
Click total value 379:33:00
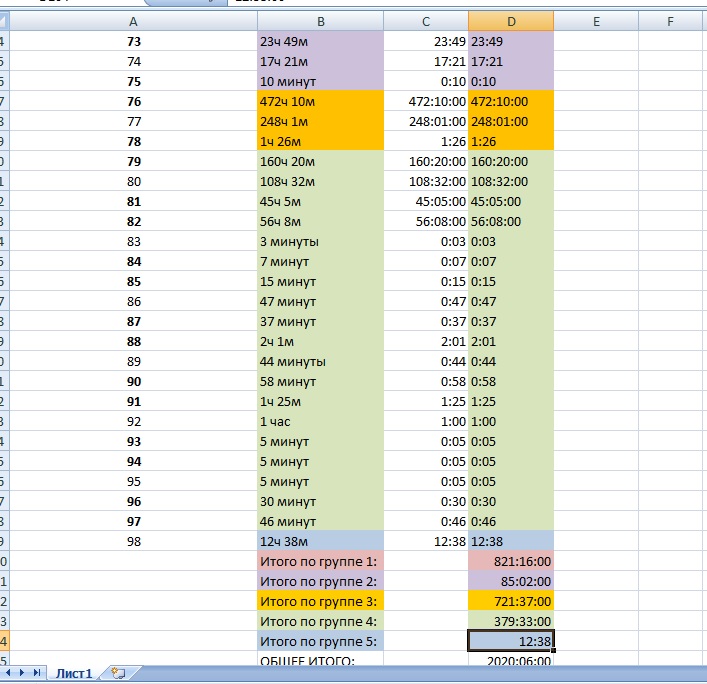click(x=511, y=621)
